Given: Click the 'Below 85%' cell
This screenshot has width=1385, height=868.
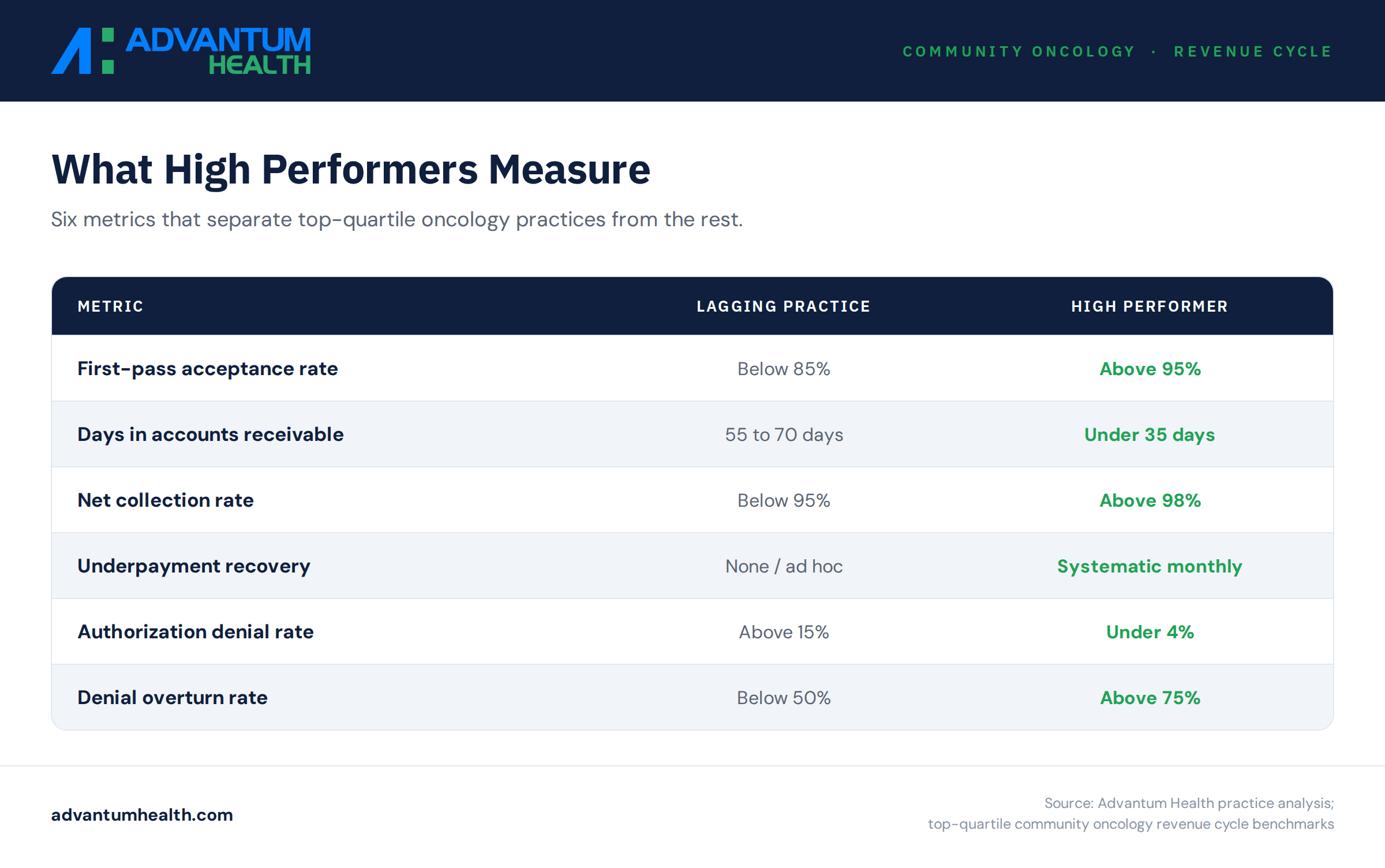Looking at the screenshot, I should pos(784,369).
